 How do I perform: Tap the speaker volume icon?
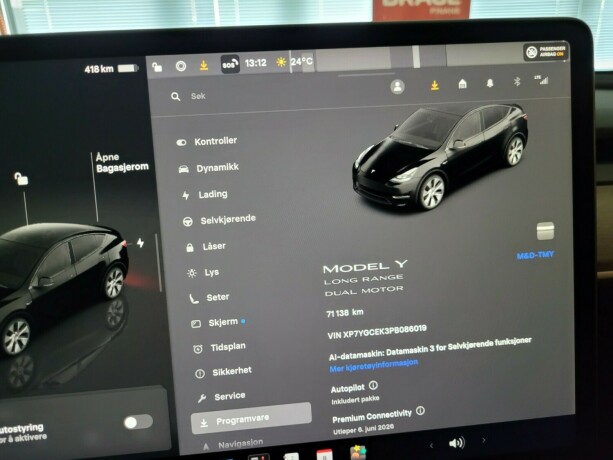457,443
